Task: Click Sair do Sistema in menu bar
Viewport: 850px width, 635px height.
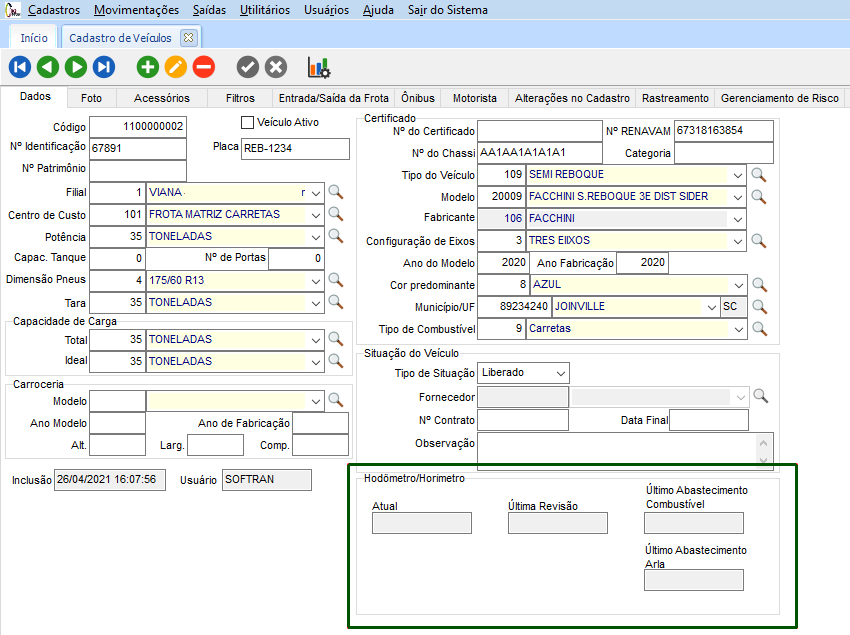Action: click(448, 10)
